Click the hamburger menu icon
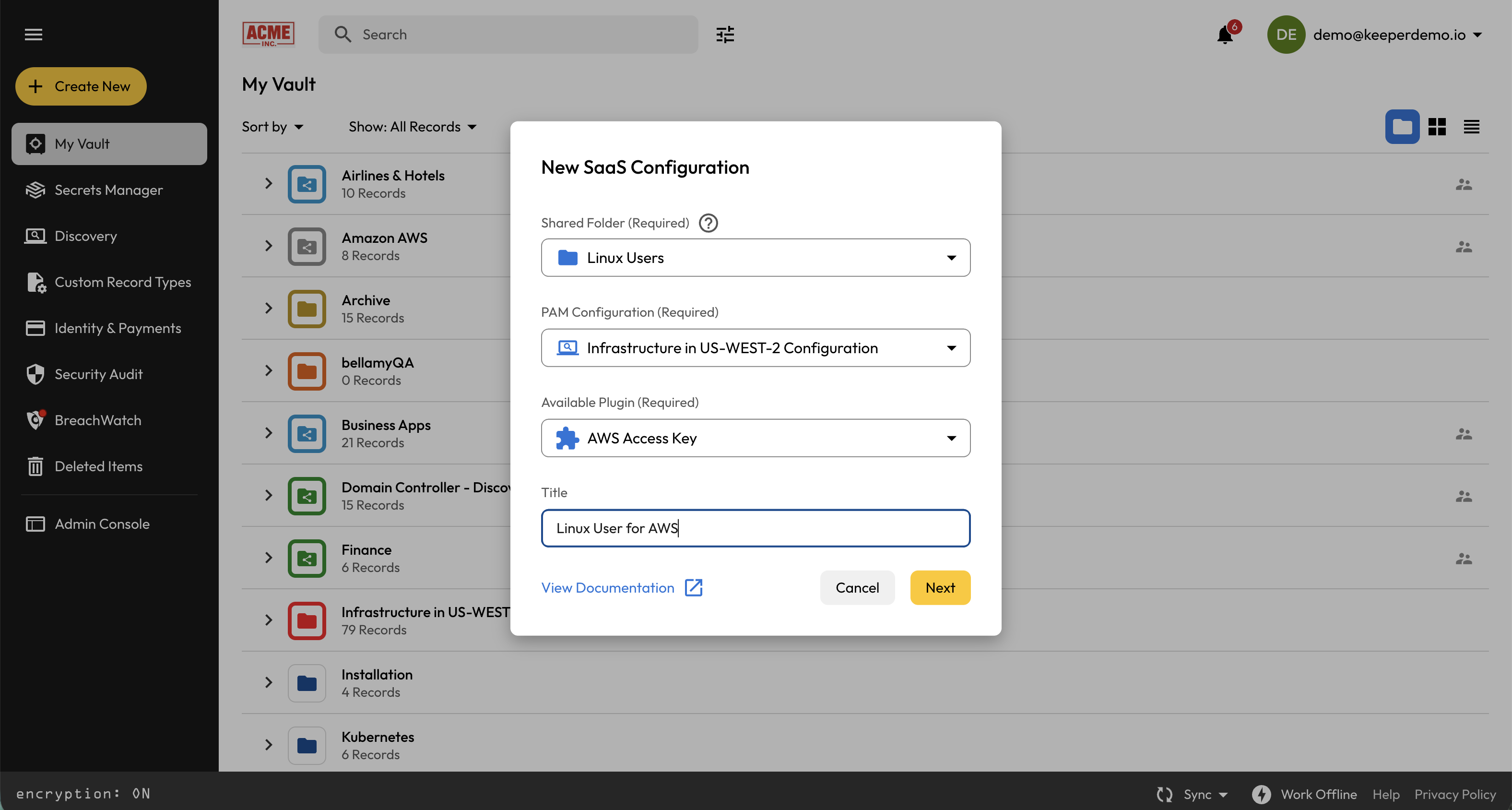 [34, 35]
